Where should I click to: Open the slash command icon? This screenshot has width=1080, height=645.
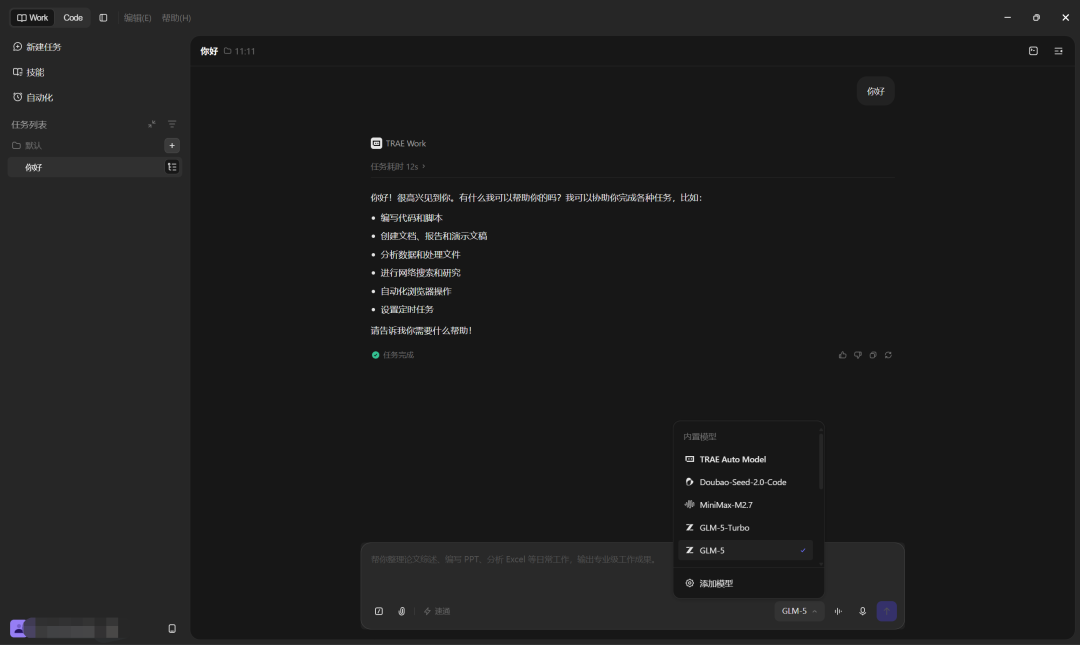click(x=379, y=611)
